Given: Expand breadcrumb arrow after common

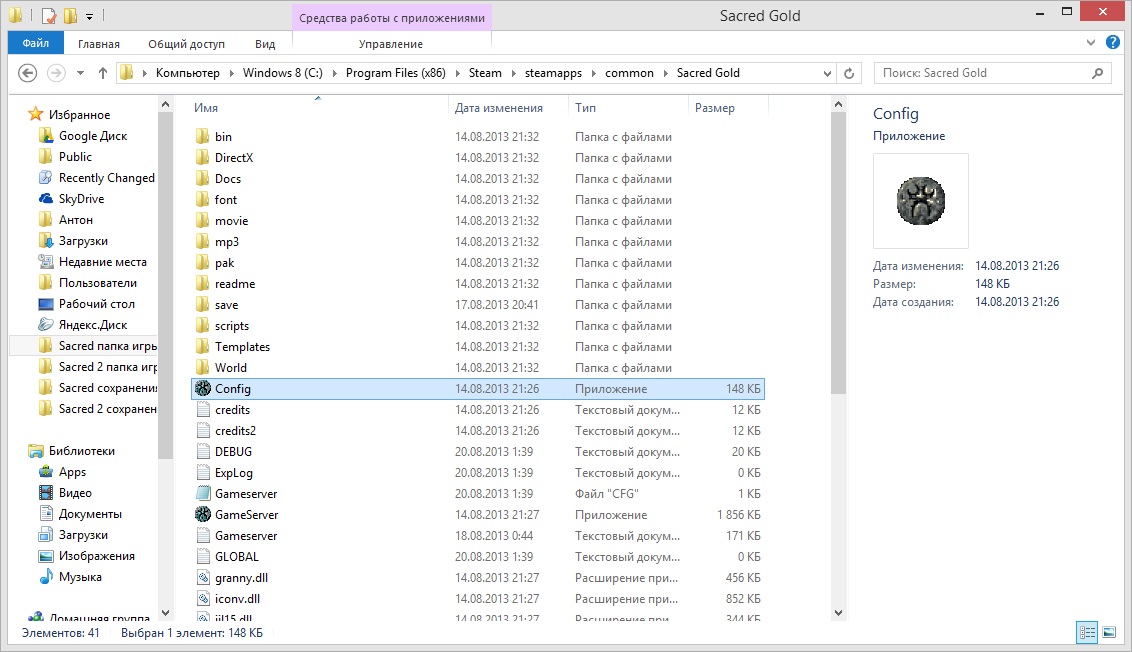Looking at the screenshot, I should tap(666, 73).
